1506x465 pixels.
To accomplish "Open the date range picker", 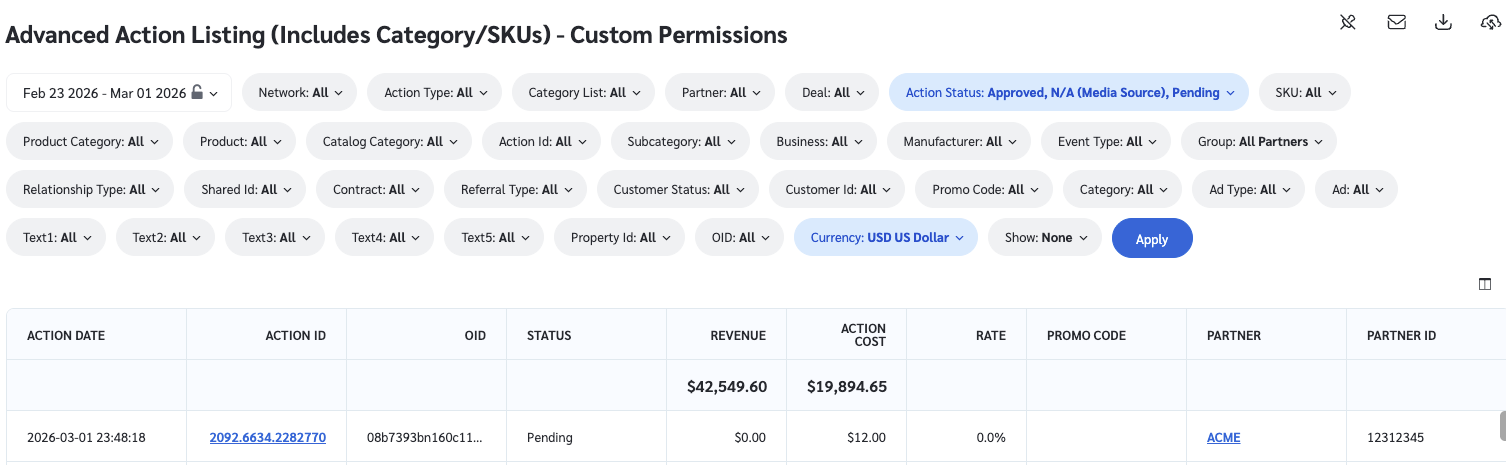I will tap(110, 93).
